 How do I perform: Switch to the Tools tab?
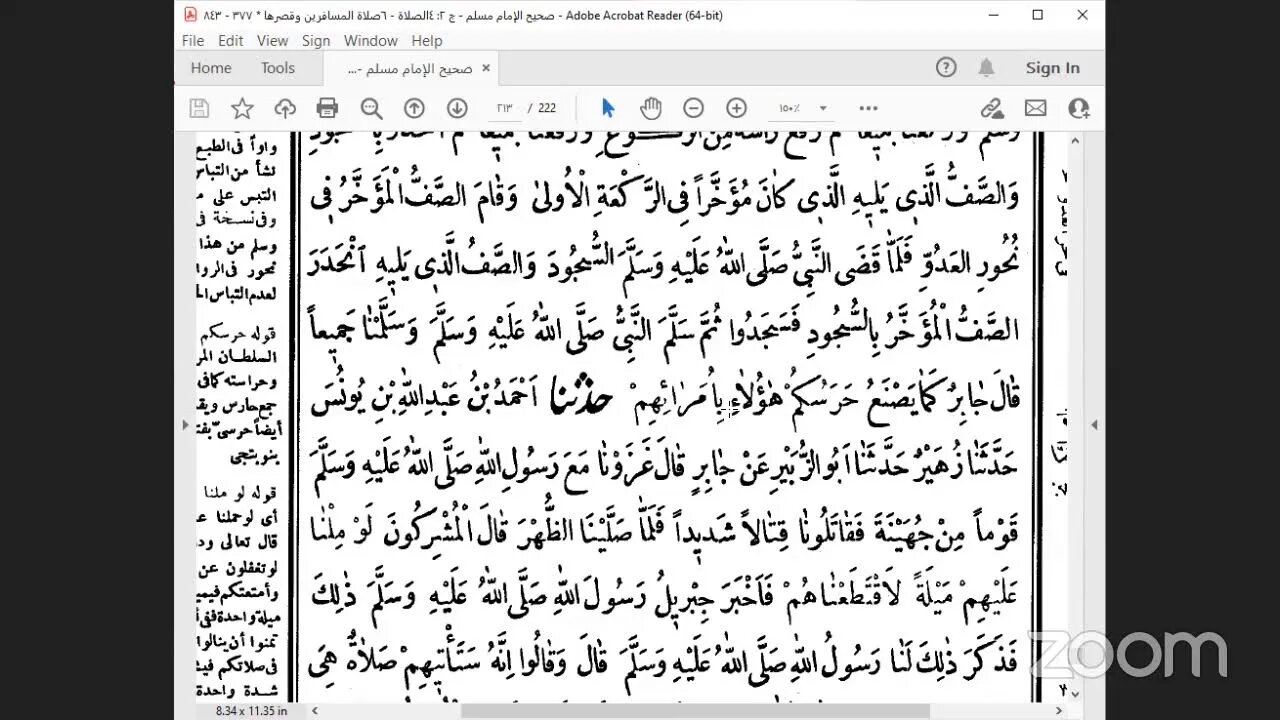(278, 68)
